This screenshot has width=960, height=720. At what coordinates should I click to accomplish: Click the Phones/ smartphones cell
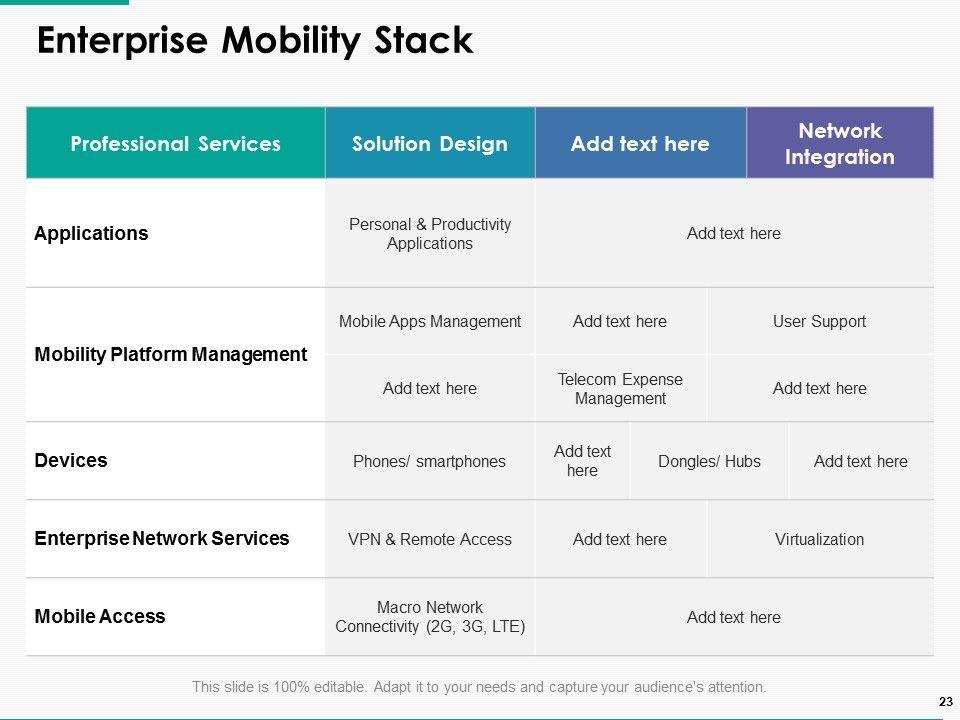(430, 461)
